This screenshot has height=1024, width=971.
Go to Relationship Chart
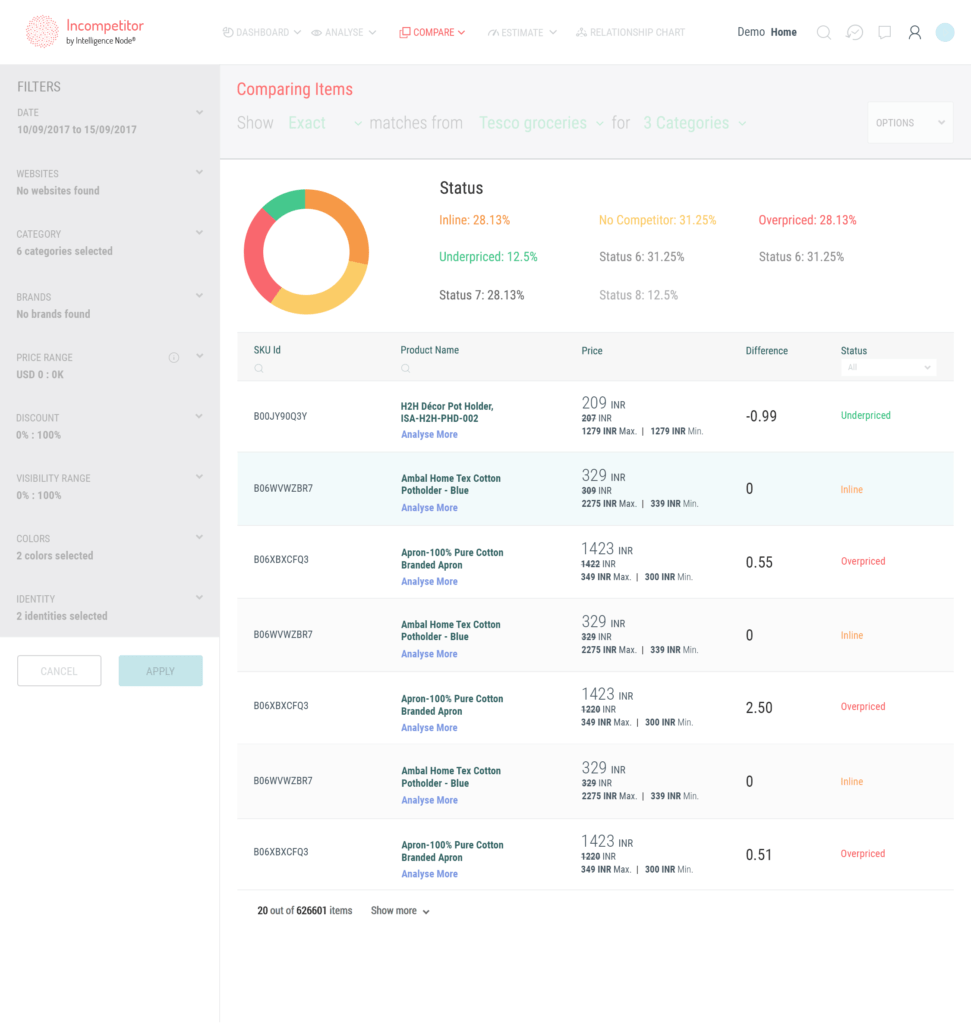click(630, 32)
